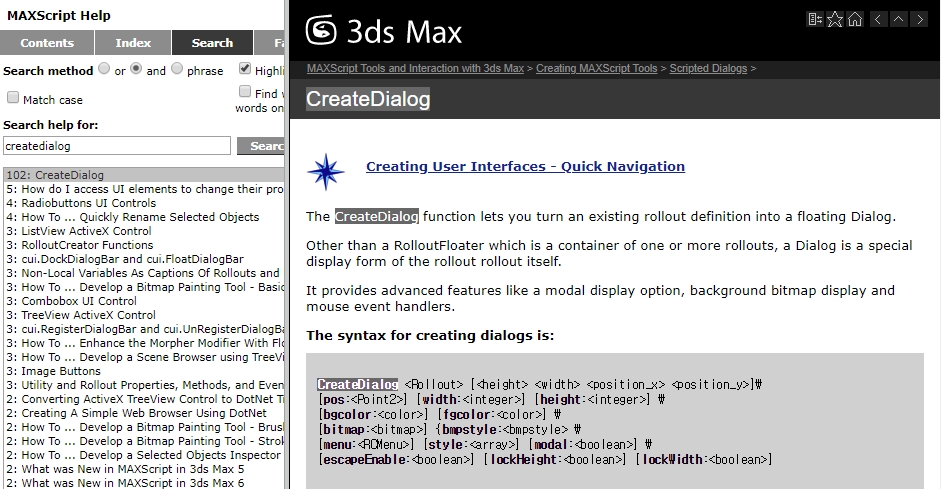This screenshot has width=941, height=489.
Task: Click the MAXScript Help title
Action: click(x=59, y=16)
